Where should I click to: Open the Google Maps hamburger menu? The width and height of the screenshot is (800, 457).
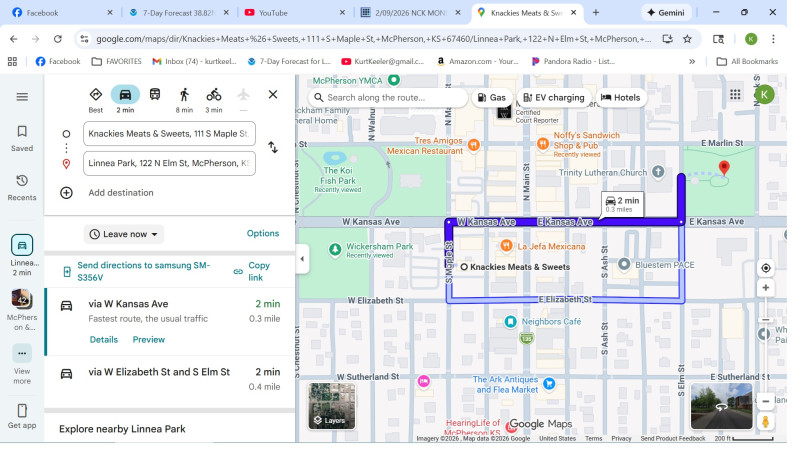pyautogui.click(x=22, y=97)
